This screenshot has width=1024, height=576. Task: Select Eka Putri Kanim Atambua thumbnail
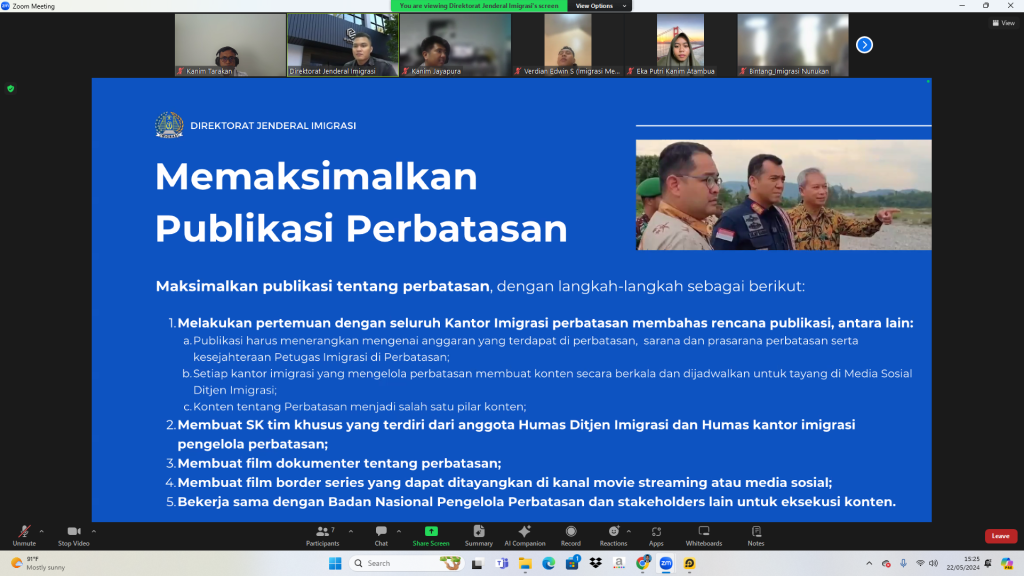point(680,45)
